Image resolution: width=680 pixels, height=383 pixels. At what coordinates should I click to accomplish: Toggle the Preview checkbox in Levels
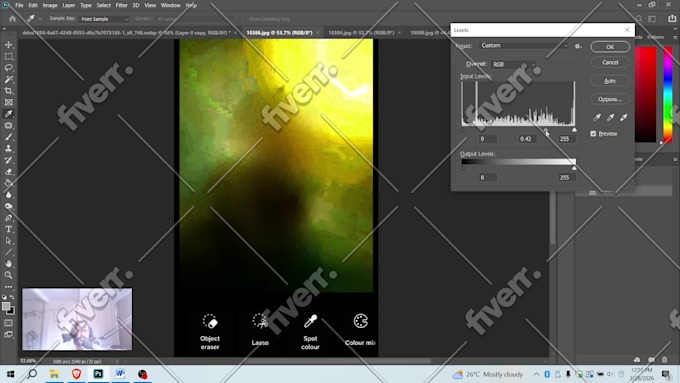pos(593,134)
